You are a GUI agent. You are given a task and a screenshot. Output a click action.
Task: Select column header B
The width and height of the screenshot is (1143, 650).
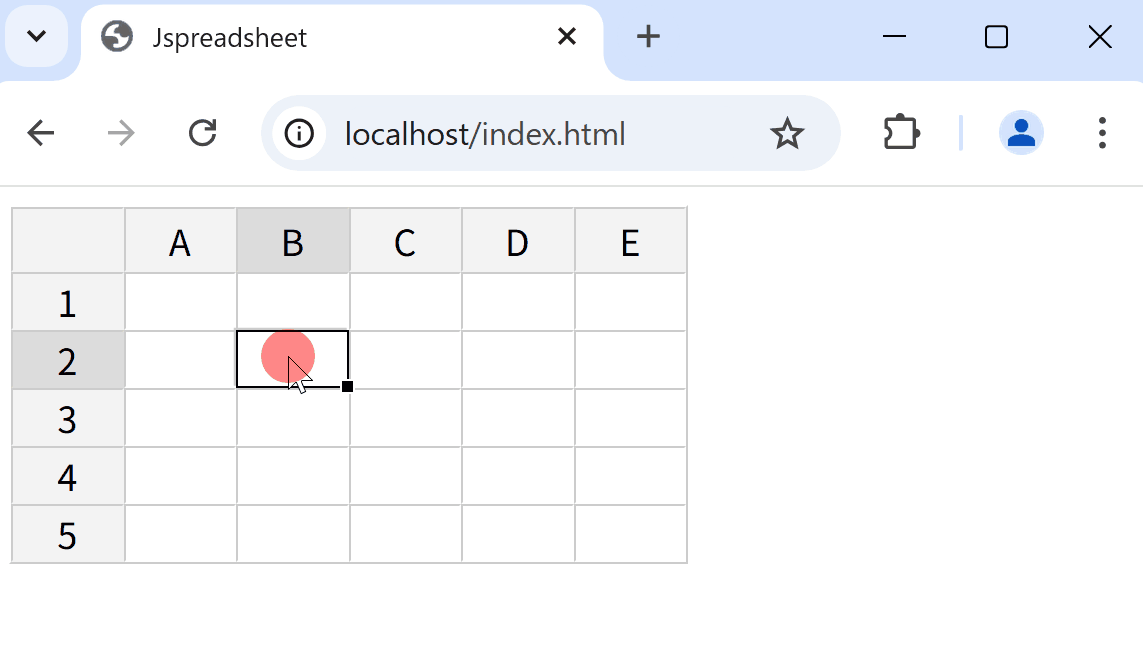click(x=292, y=240)
